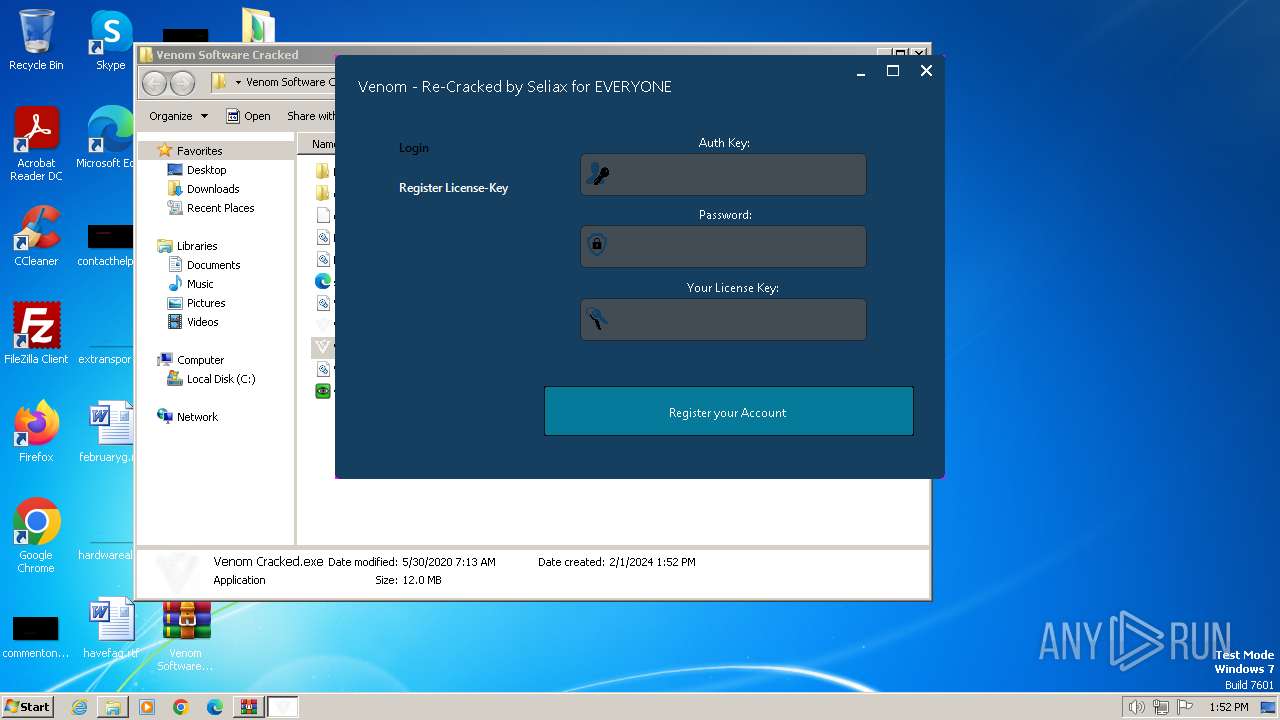Expand the address bar path dropdown arrow
This screenshot has width=1280, height=720.
(x=238, y=82)
